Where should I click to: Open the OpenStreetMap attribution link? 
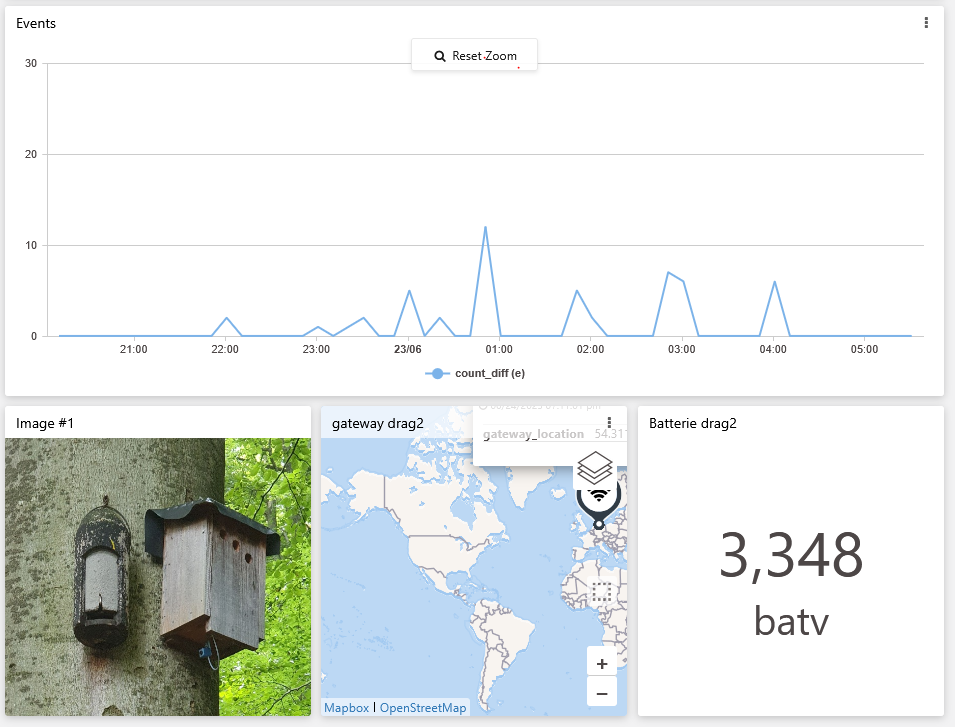[423, 708]
